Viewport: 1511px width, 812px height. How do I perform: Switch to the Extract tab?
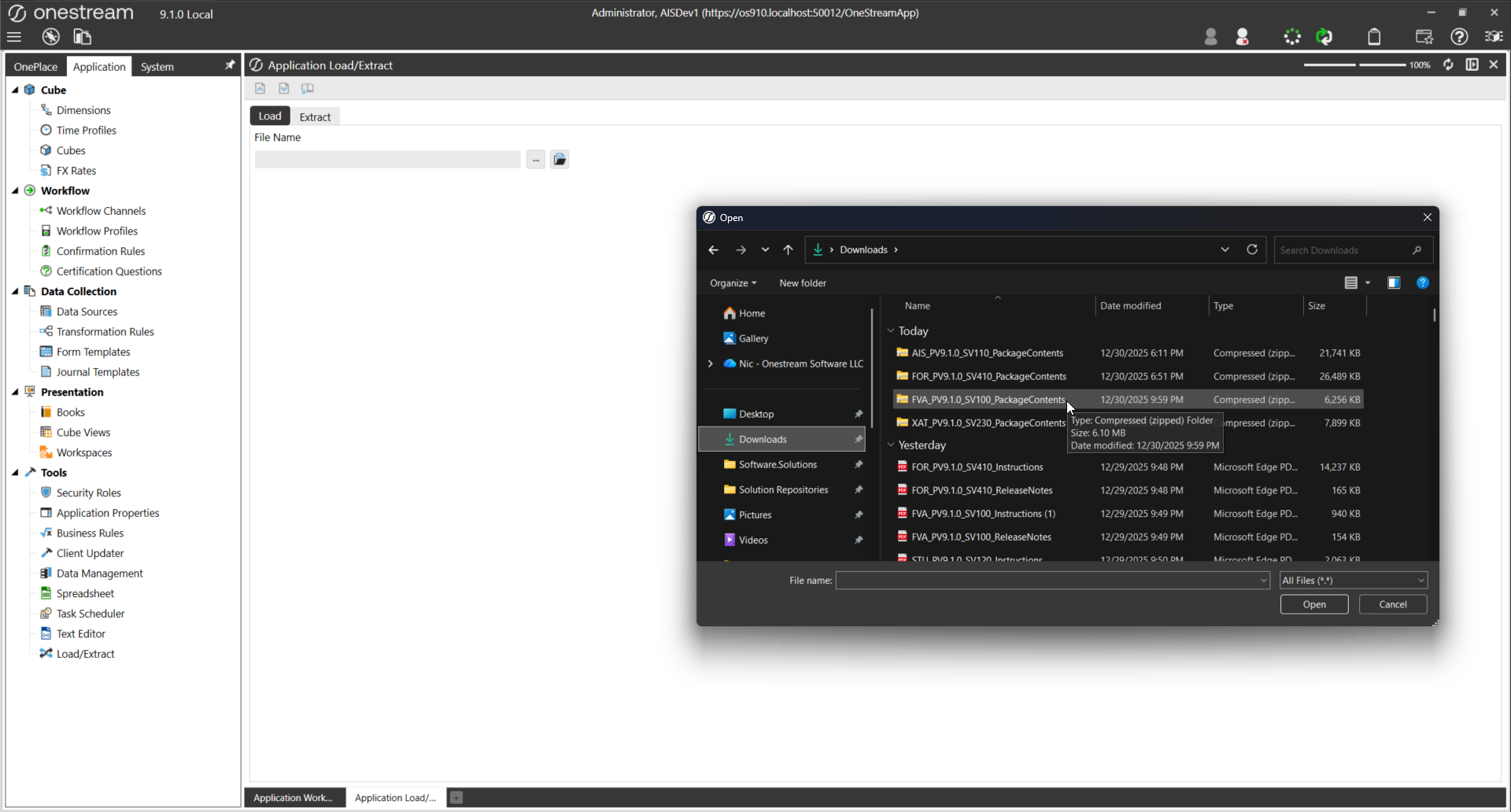point(315,116)
